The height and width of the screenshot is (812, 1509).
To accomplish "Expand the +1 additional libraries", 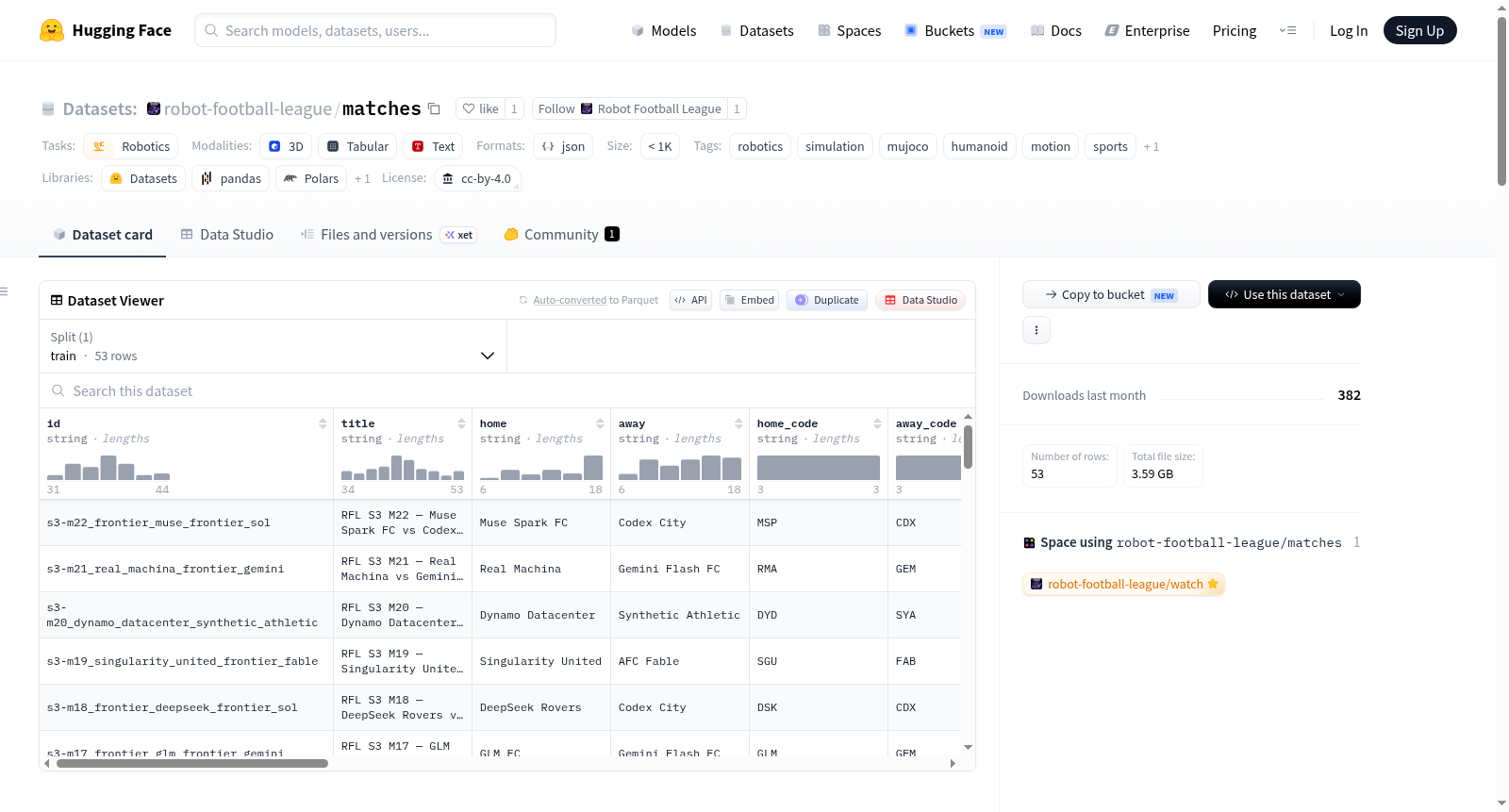I will pos(362,178).
